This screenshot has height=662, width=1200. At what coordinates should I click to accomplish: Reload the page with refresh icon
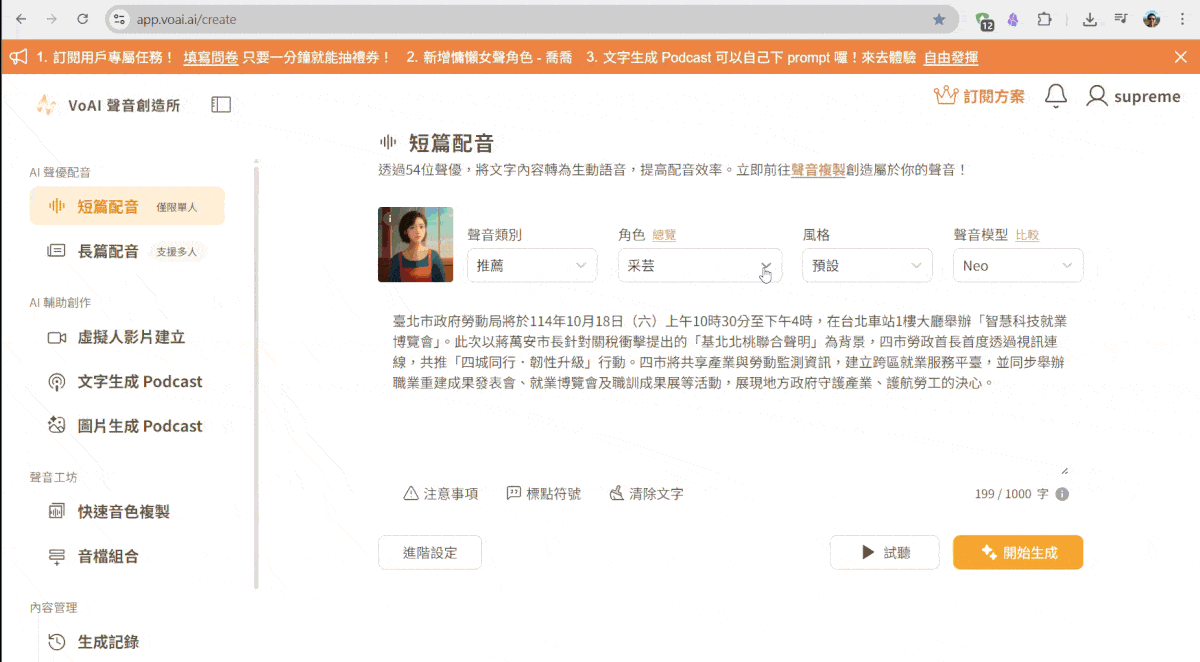[82, 19]
